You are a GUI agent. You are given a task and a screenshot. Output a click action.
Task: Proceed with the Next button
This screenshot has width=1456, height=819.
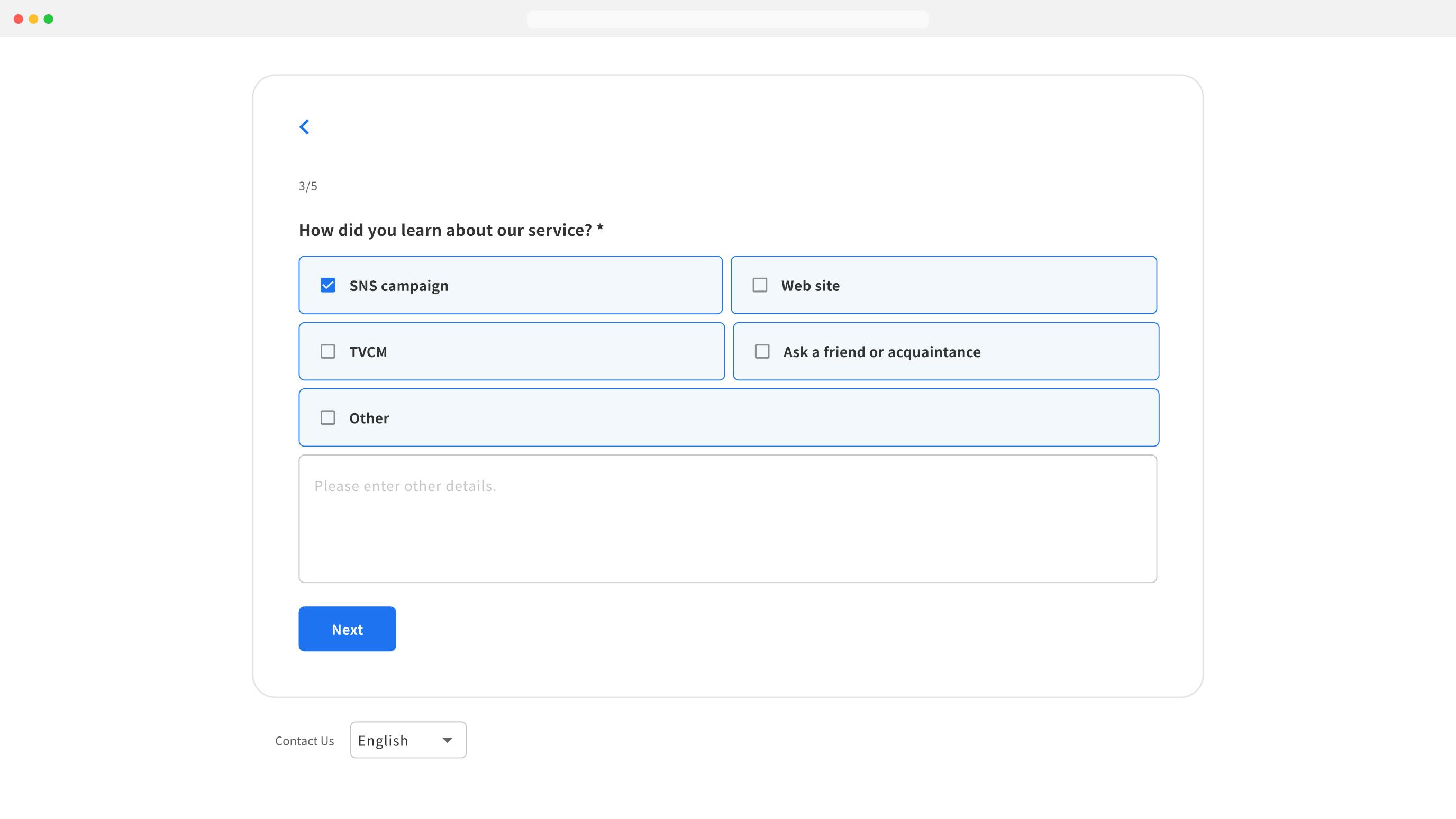[347, 629]
